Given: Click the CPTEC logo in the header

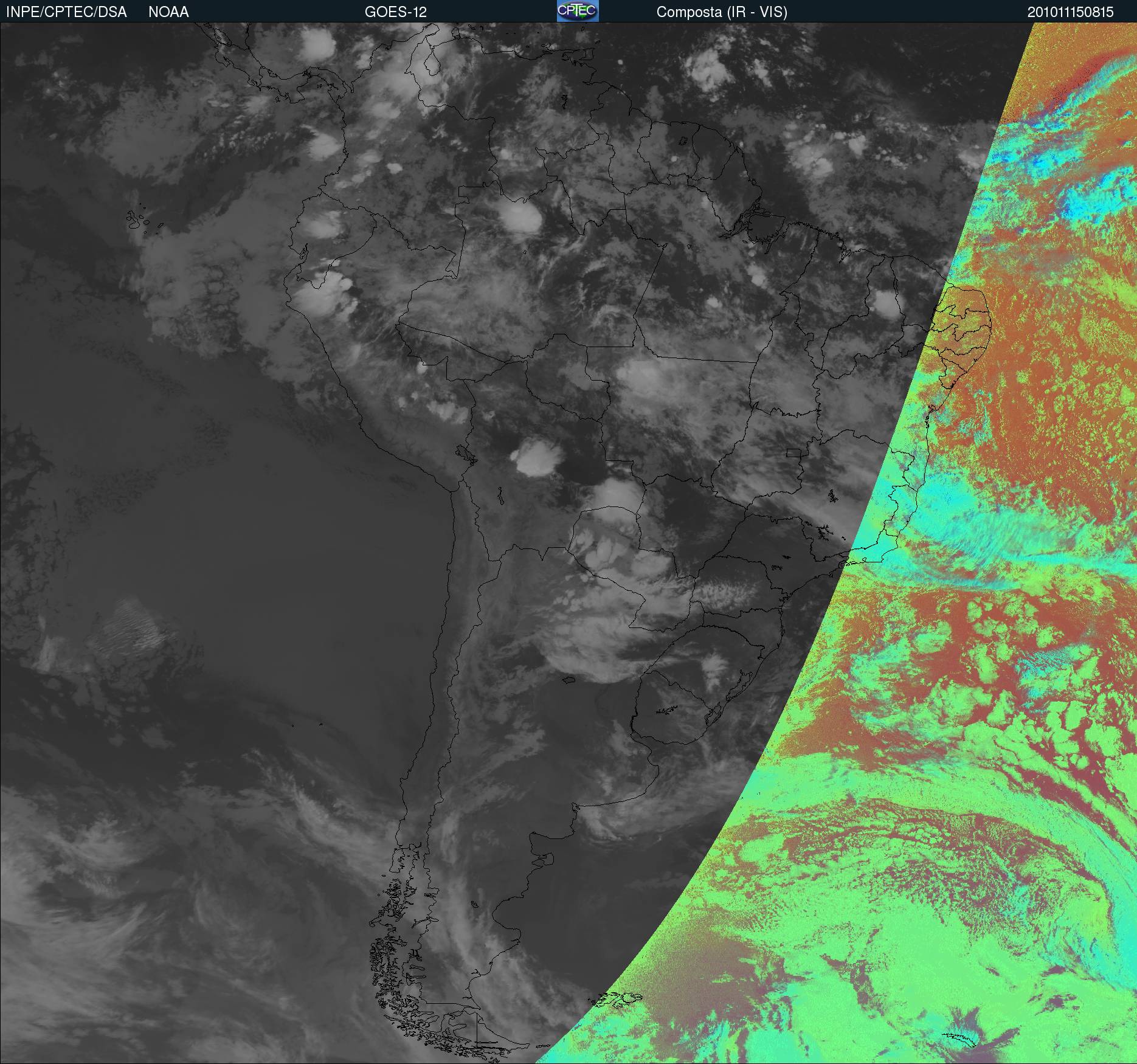Looking at the screenshot, I should pos(578,11).
